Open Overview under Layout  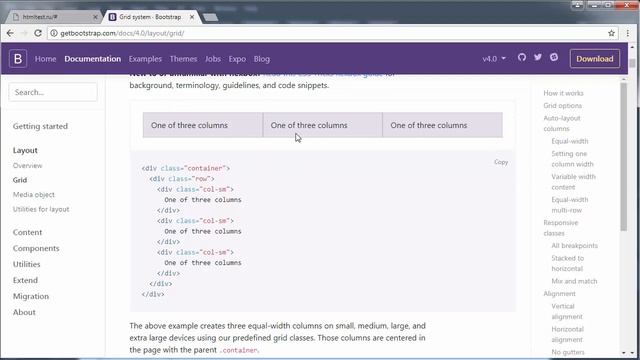point(27,165)
